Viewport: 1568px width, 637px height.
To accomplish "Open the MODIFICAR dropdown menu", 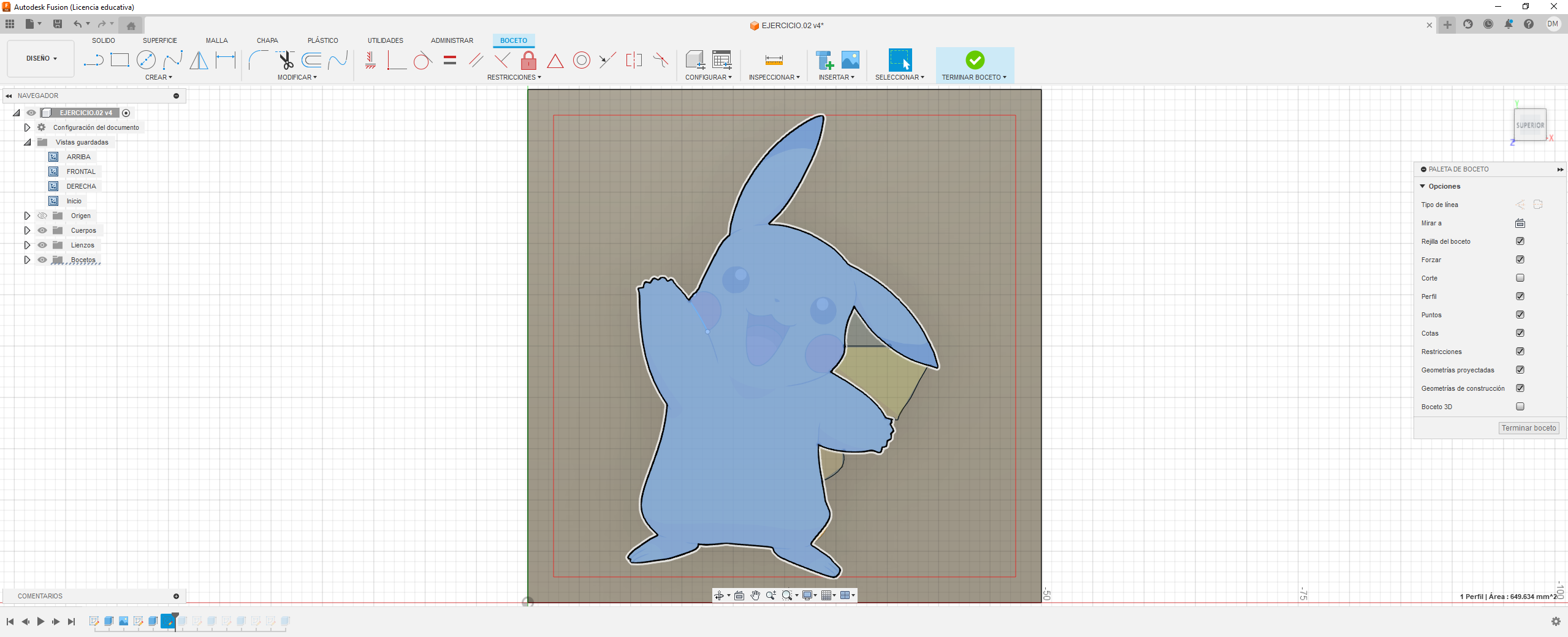I will click(x=297, y=77).
